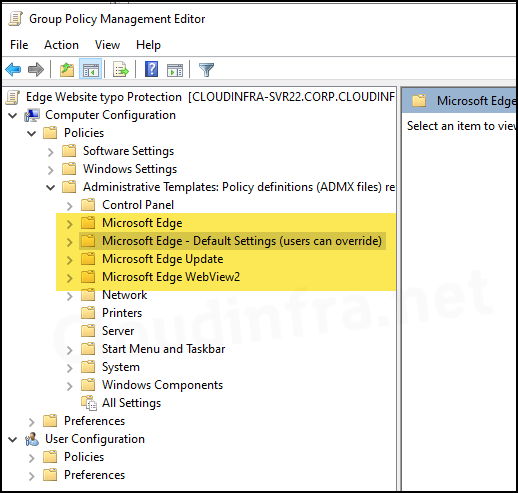Viewport: 518px width, 493px height.
Task: Click the Windows Components folder icon
Action: pyautogui.click(x=88, y=385)
